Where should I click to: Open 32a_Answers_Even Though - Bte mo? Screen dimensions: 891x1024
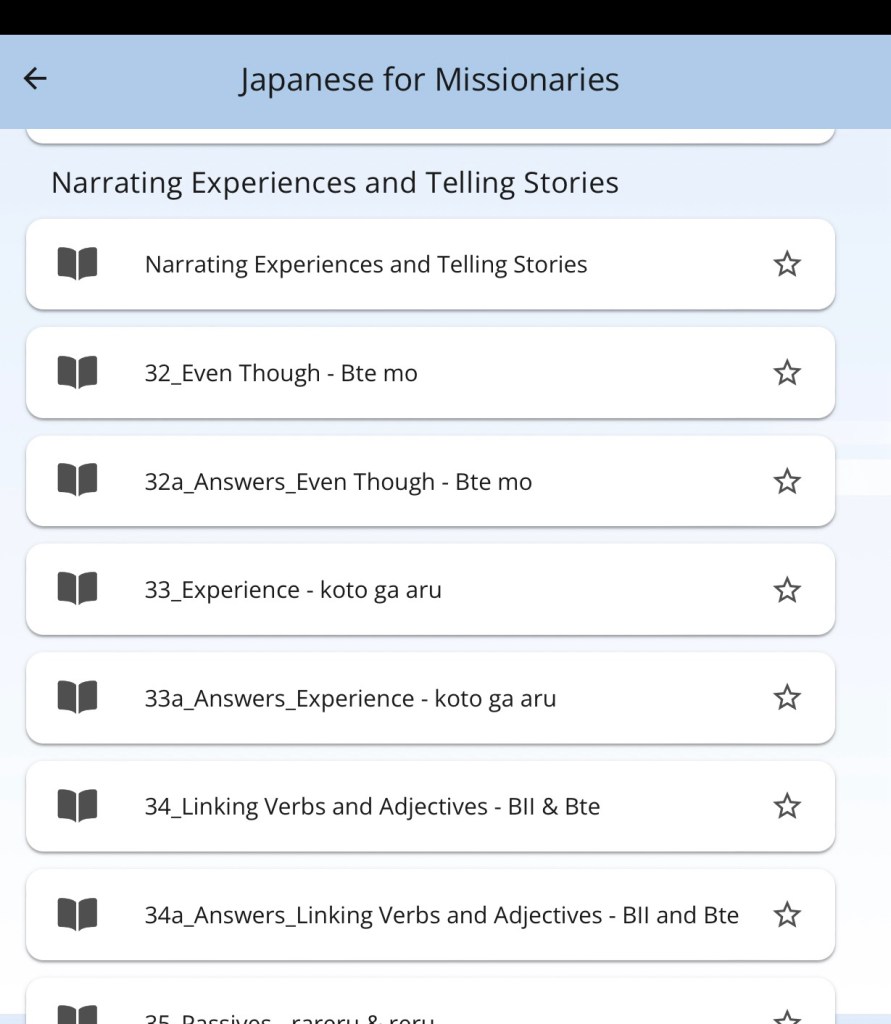tap(338, 482)
